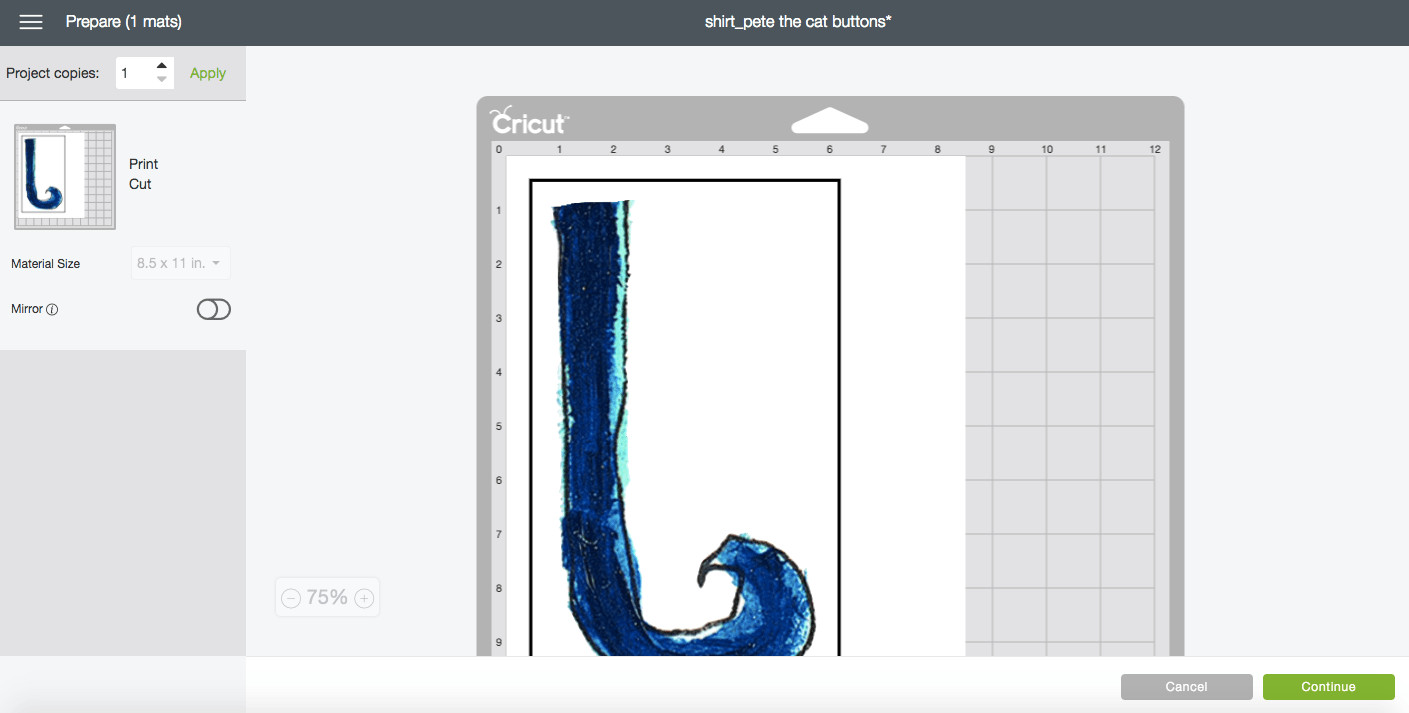The height and width of the screenshot is (713, 1409).
Task: Decrease project copies with down arrow
Action: click(162, 79)
